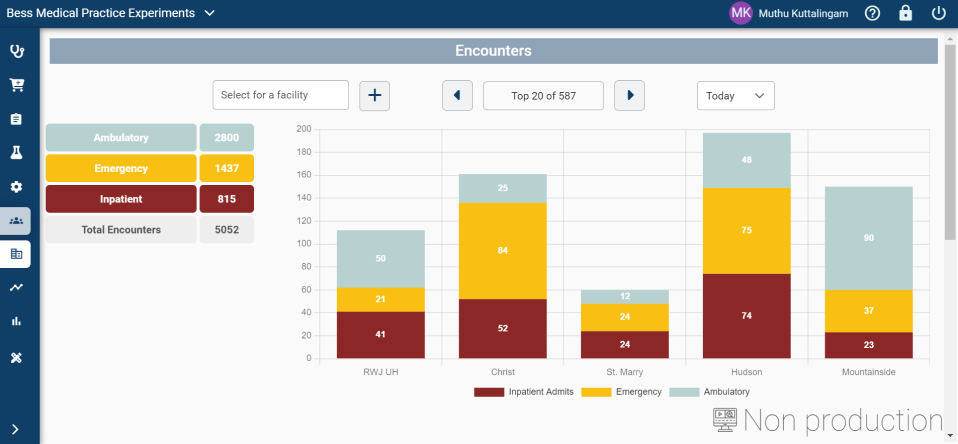The width and height of the screenshot is (958, 444).
Task: Expand the Bess Medical Practice Experiments dropdown
Action: 209,13
